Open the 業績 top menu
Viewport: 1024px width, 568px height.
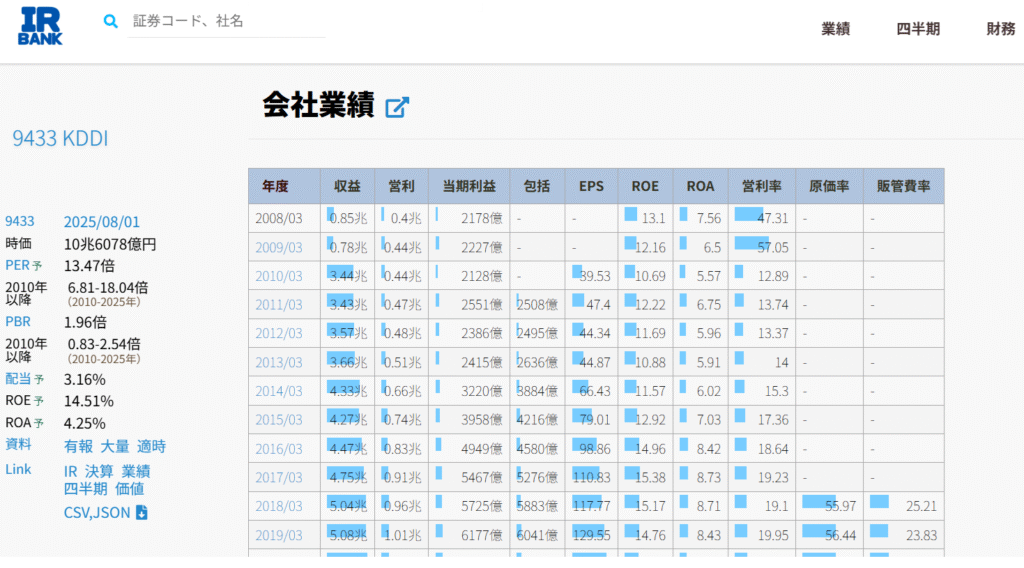coord(835,29)
